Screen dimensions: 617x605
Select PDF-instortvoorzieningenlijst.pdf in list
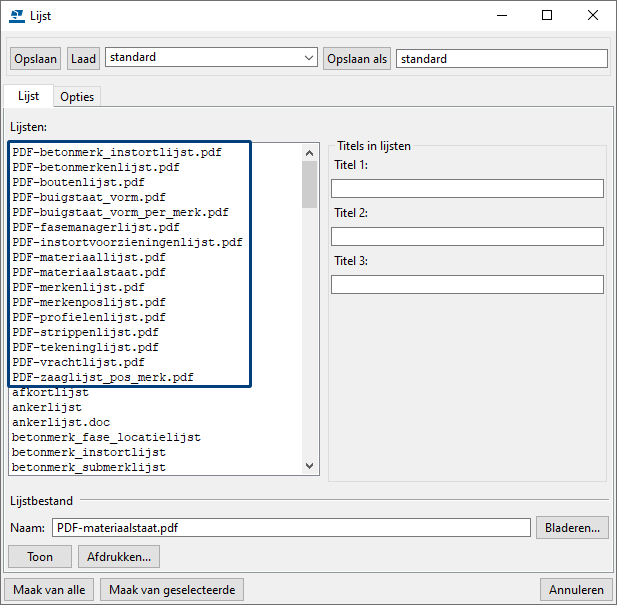(x=127, y=242)
